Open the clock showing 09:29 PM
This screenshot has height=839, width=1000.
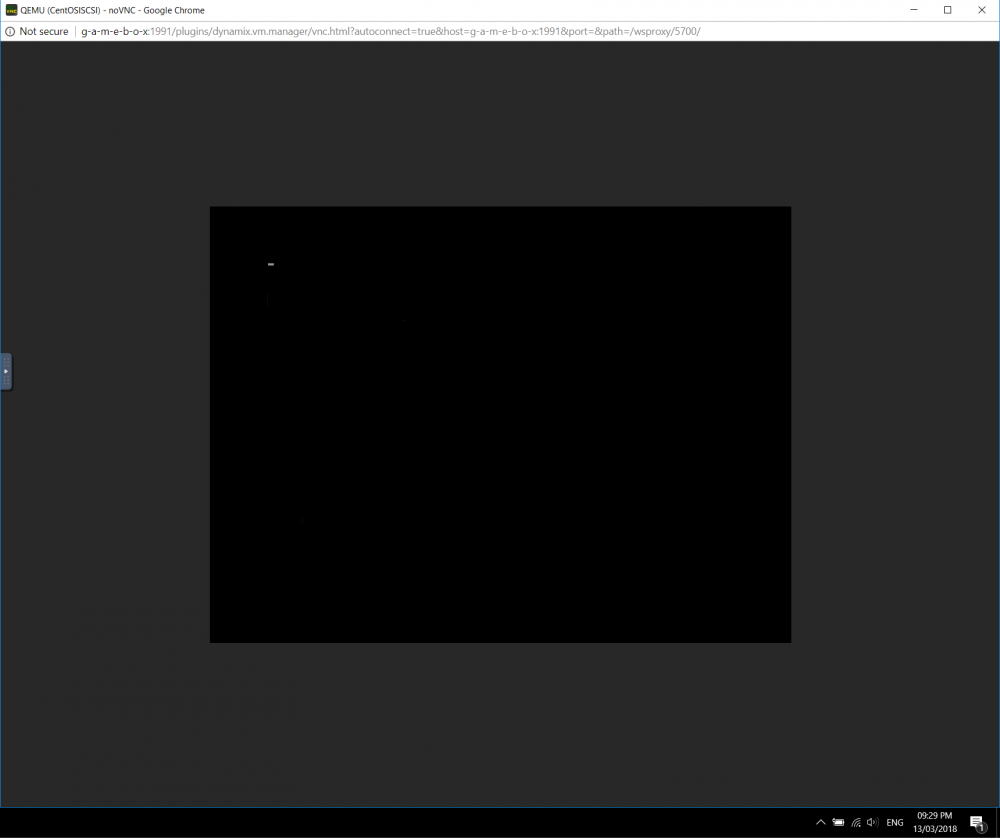[x=934, y=822]
